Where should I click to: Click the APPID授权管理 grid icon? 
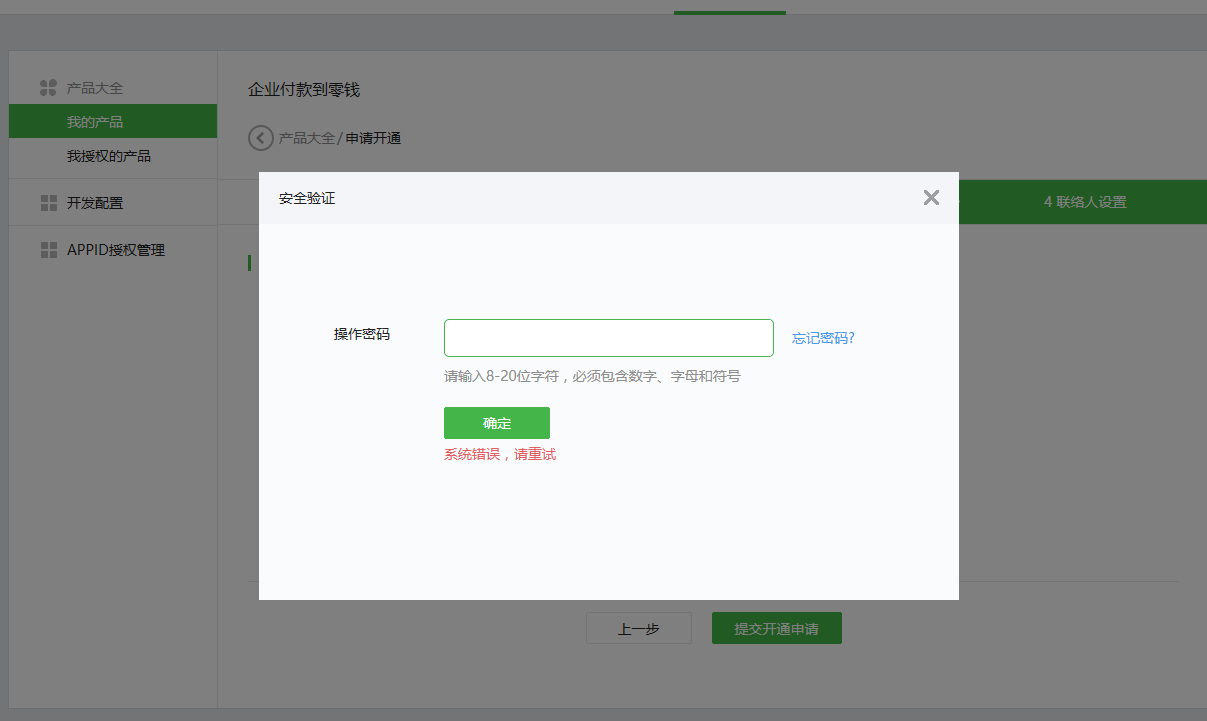pos(48,250)
